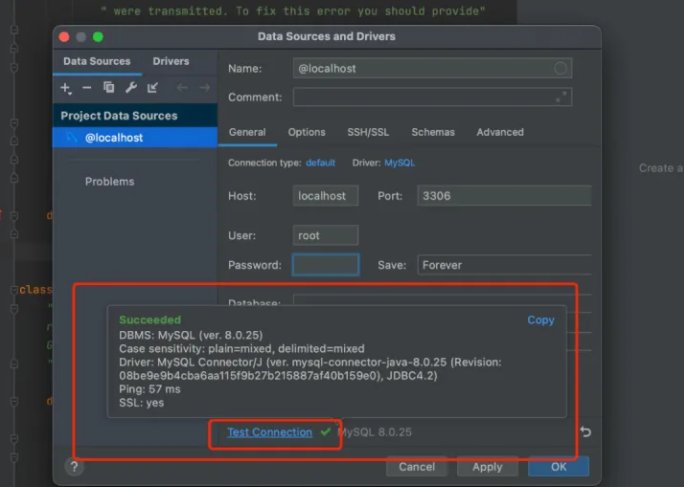Viewport: 684px width, 487px height.
Task: Click the green maximize window button
Action: coord(98,37)
